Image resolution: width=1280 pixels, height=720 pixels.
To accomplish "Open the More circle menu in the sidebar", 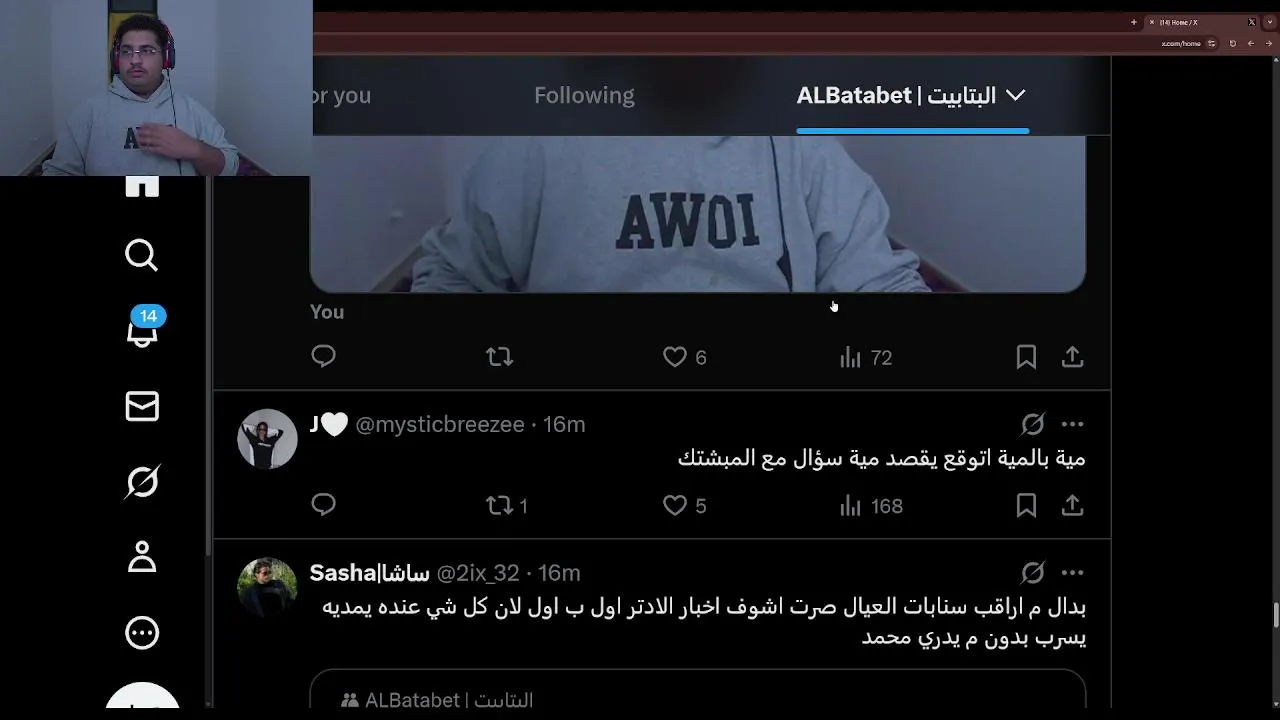I will point(142,632).
